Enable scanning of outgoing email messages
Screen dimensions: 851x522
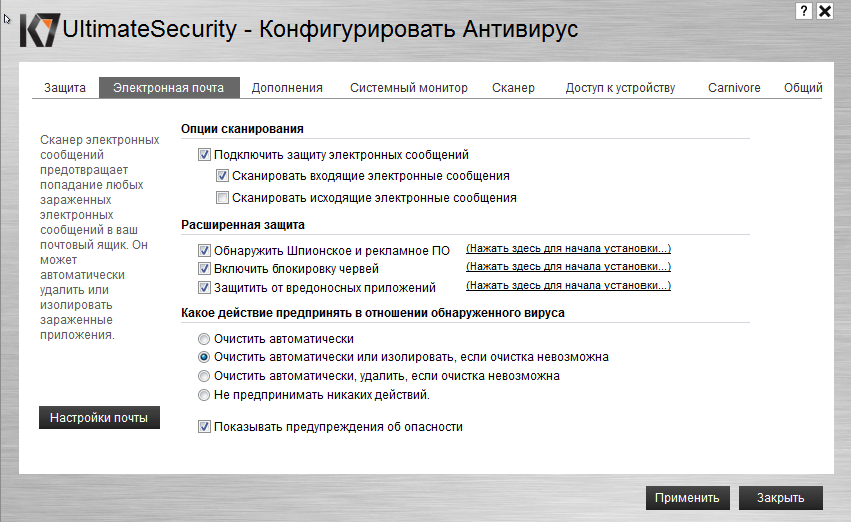pos(223,198)
